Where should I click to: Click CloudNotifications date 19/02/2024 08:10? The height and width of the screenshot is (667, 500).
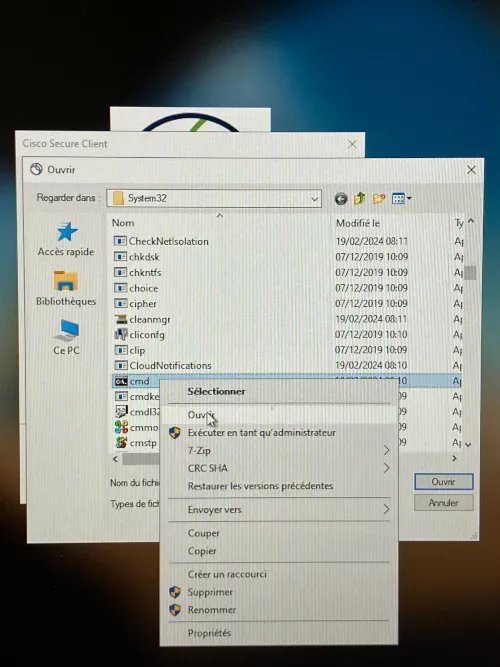click(x=371, y=365)
